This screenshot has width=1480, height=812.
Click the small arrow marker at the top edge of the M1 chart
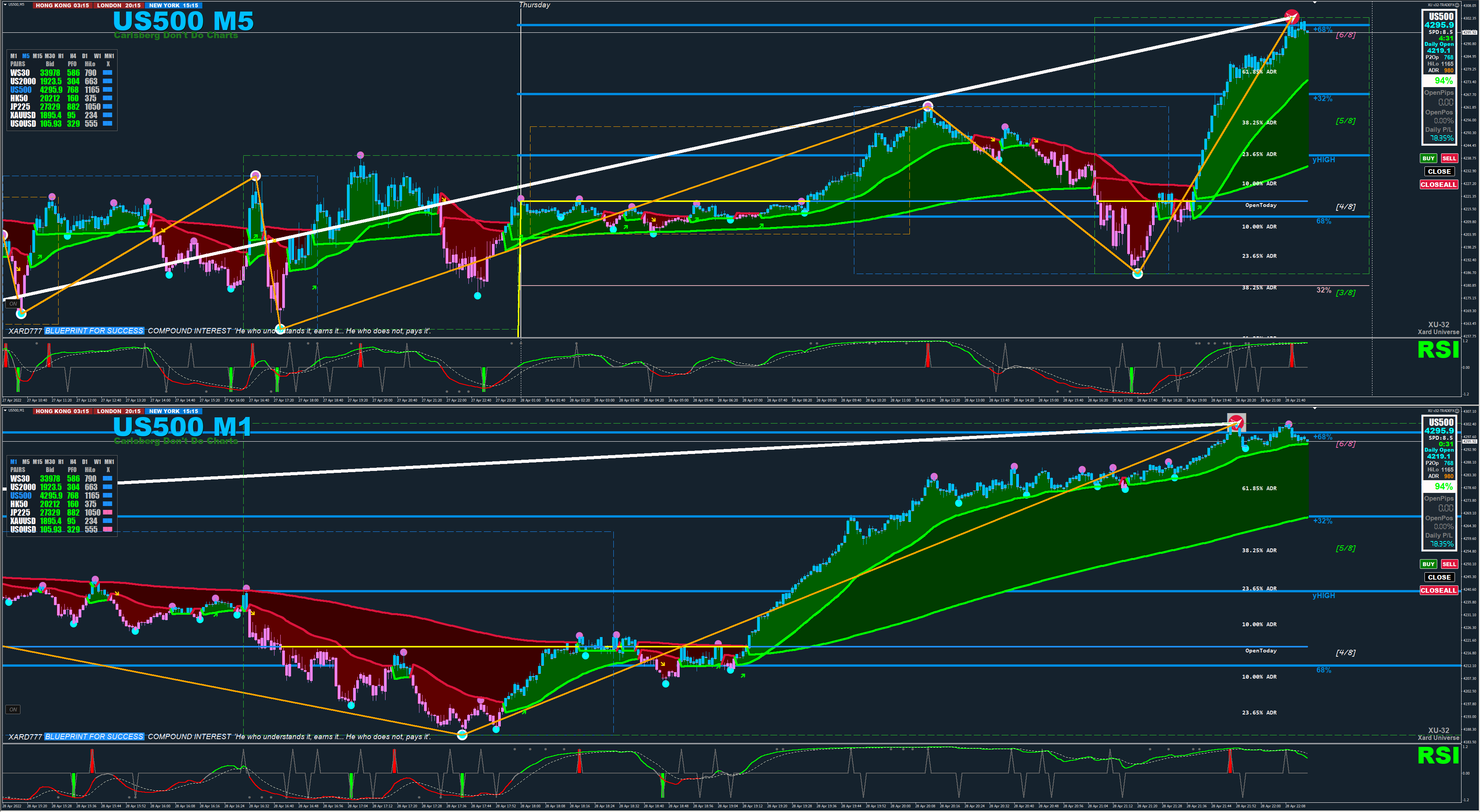pos(1315,408)
